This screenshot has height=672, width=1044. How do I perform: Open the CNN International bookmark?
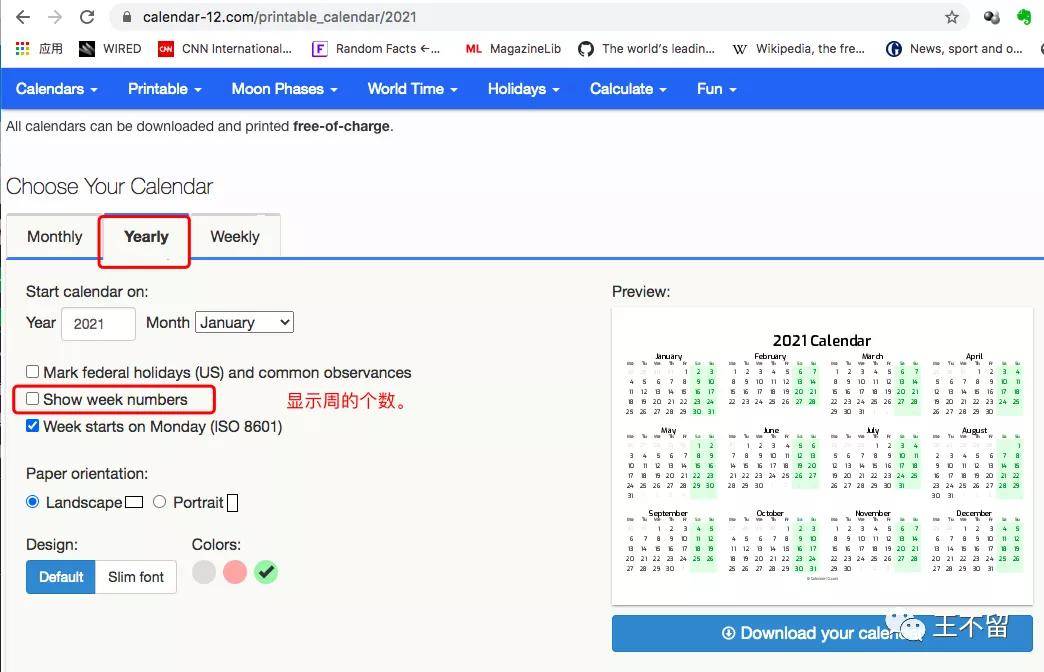(225, 48)
